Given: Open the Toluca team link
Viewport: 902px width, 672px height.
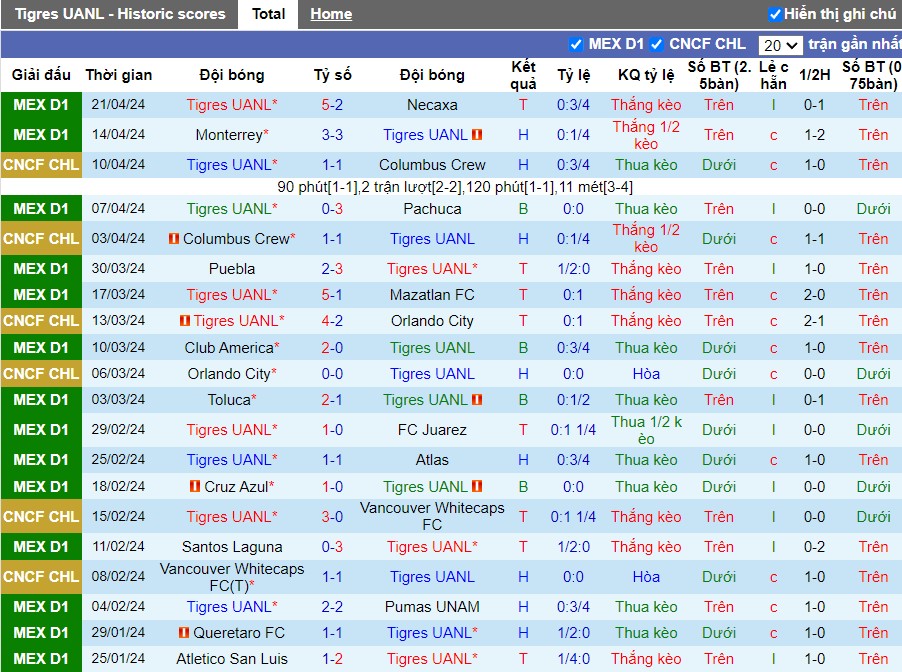Looking at the screenshot, I should click(x=229, y=399).
